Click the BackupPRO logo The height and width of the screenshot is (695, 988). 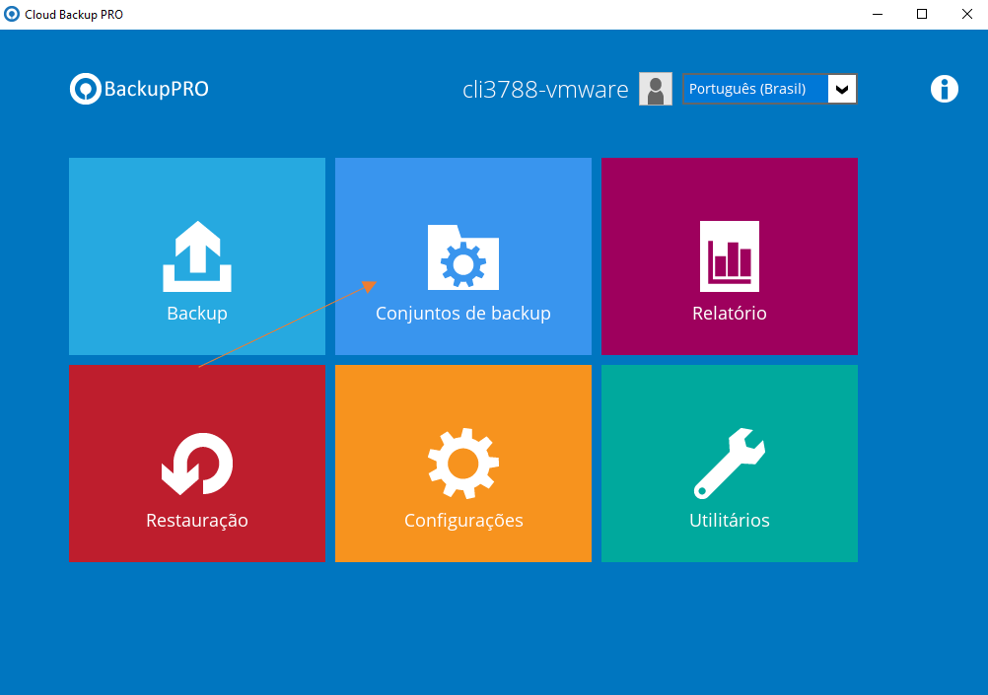click(x=139, y=89)
